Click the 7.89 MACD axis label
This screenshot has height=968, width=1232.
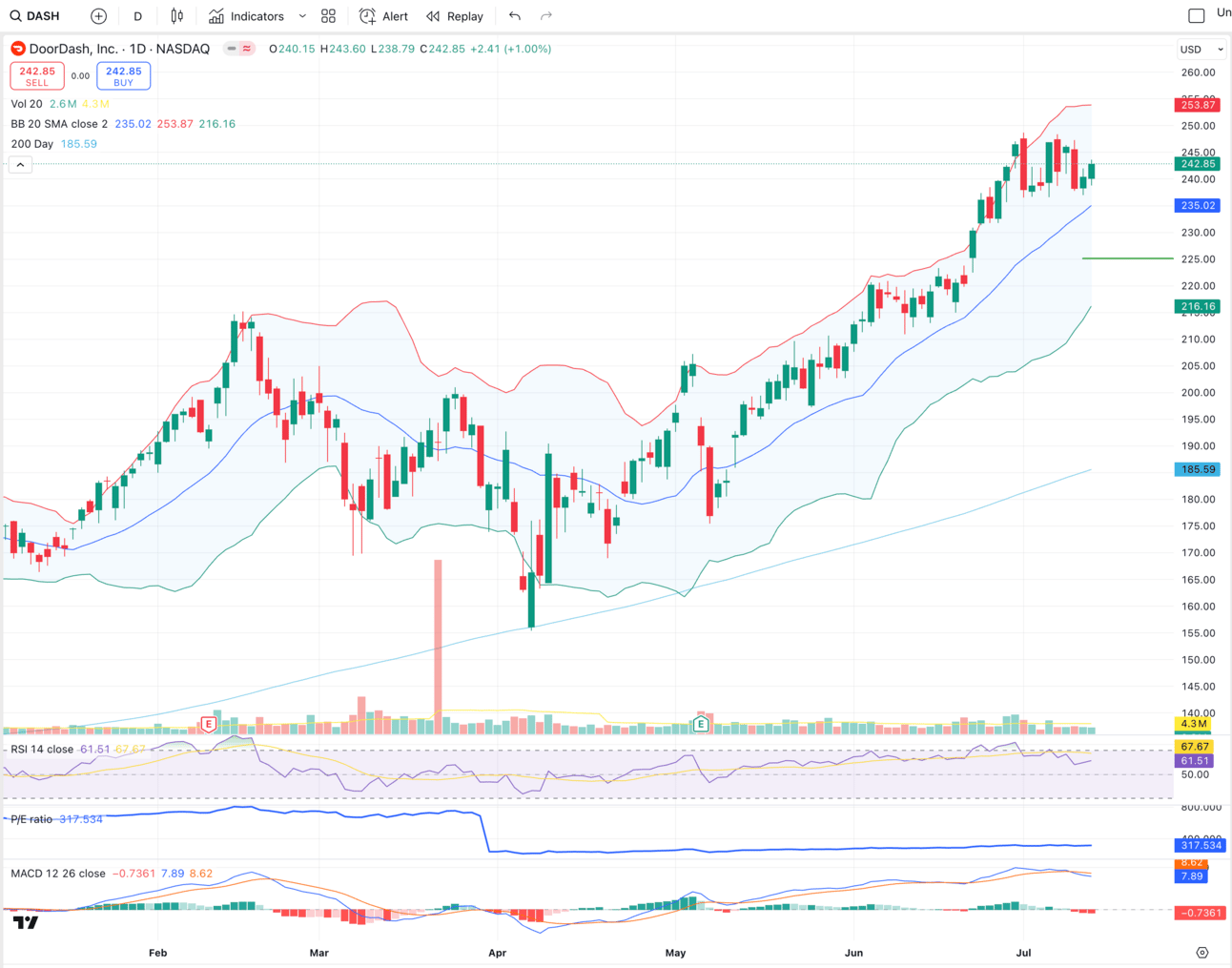(x=1191, y=876)
